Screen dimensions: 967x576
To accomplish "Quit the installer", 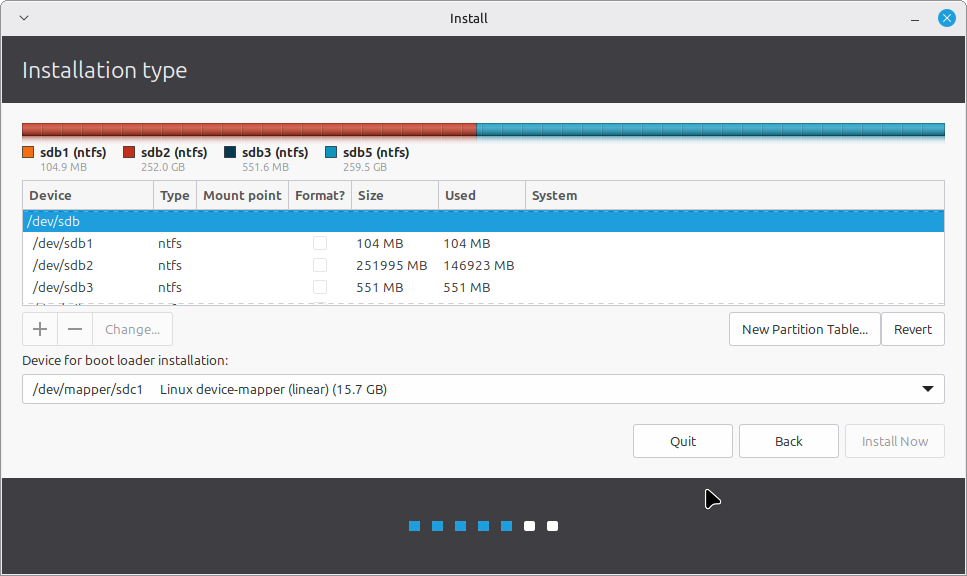I will point(683,441).
